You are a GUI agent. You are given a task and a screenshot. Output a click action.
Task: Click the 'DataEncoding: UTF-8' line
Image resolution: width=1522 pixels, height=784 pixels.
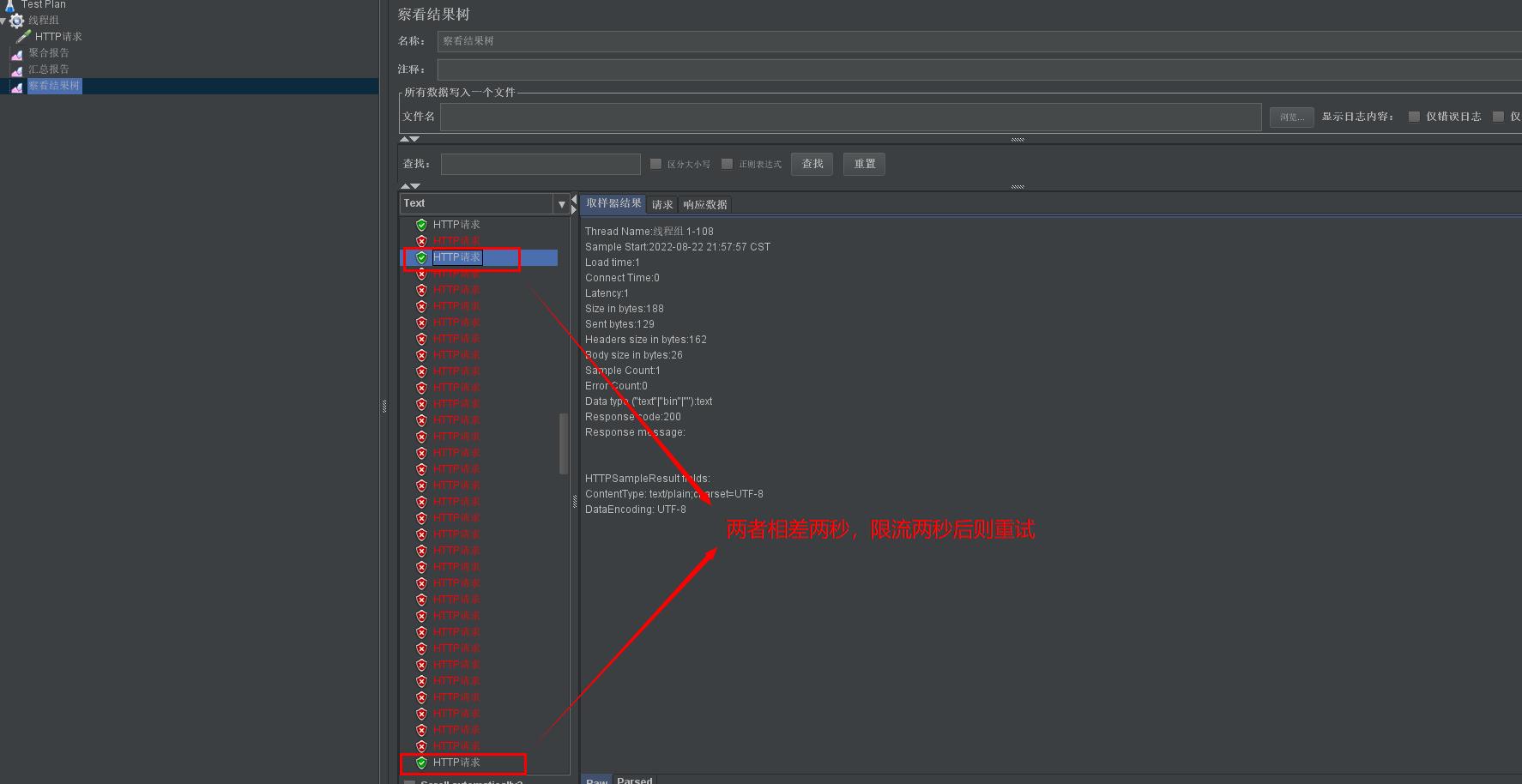[x=636, y=510]
